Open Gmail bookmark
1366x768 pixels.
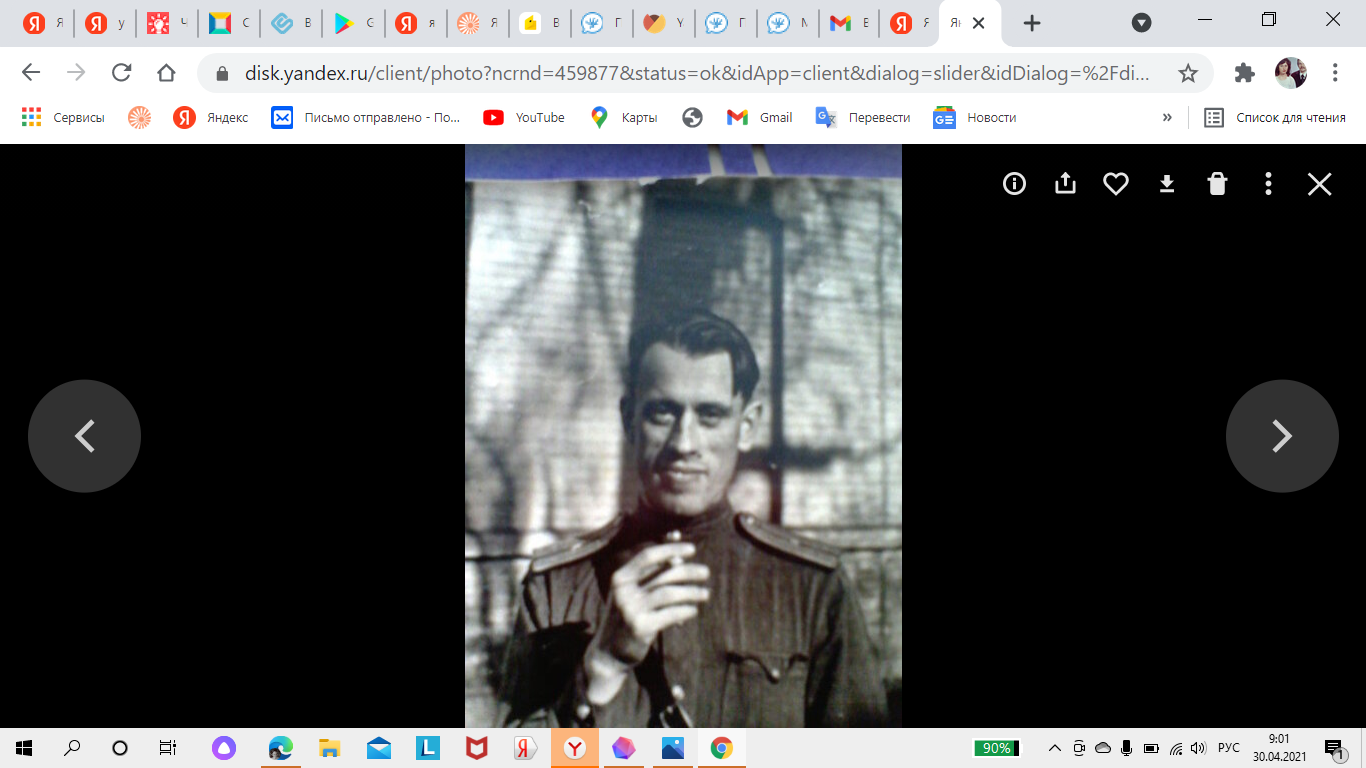click(x=760, y=118)
